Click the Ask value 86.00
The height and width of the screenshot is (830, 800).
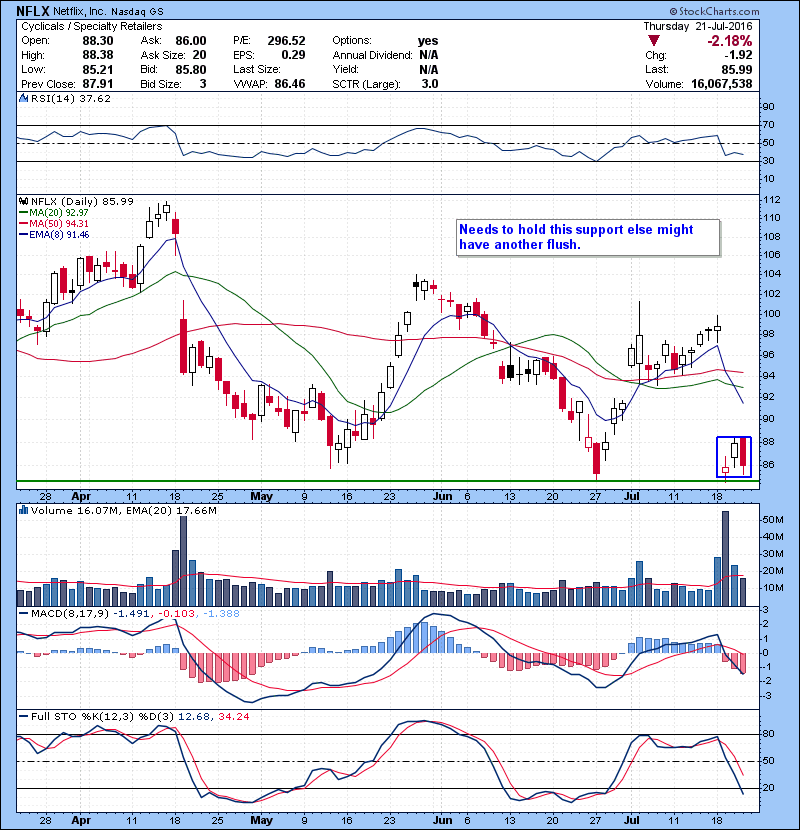(x=191, y=41)
